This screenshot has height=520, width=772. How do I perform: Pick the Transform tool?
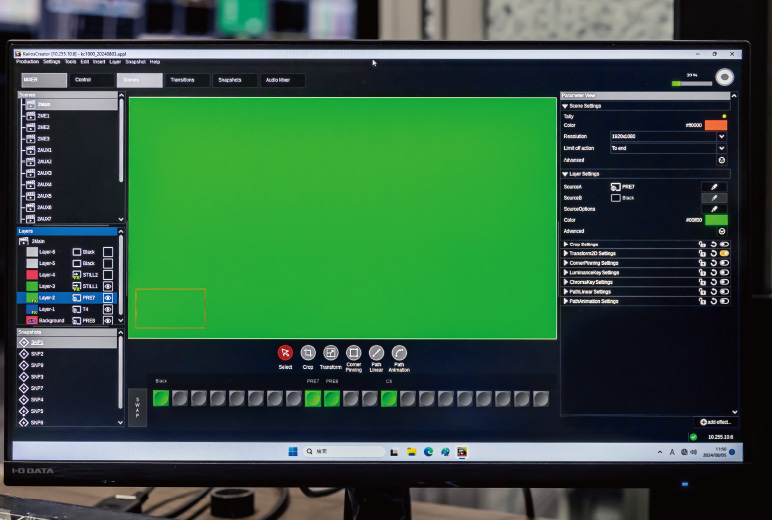pos(330,352)
